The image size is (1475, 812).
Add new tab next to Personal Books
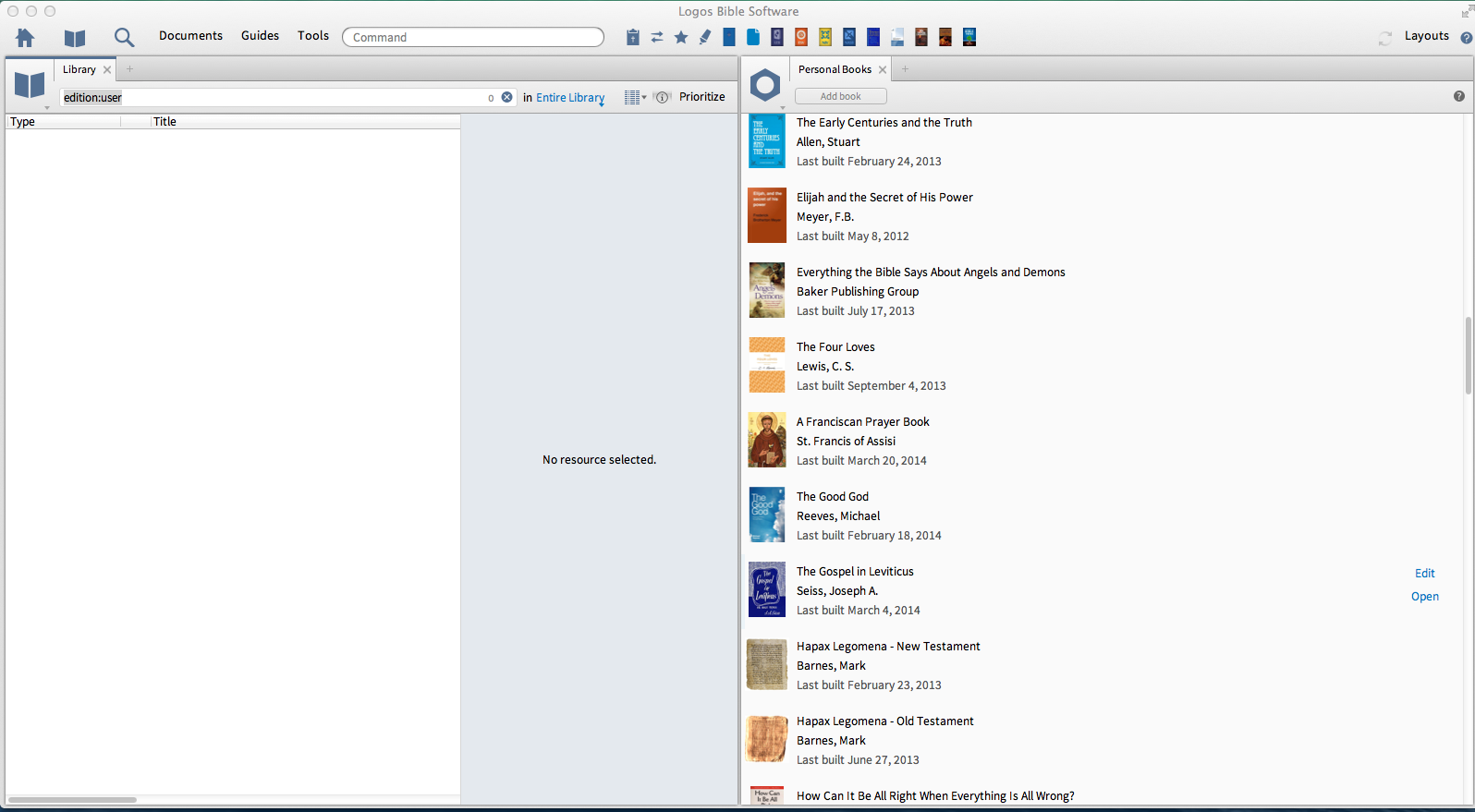coord(905,69)
